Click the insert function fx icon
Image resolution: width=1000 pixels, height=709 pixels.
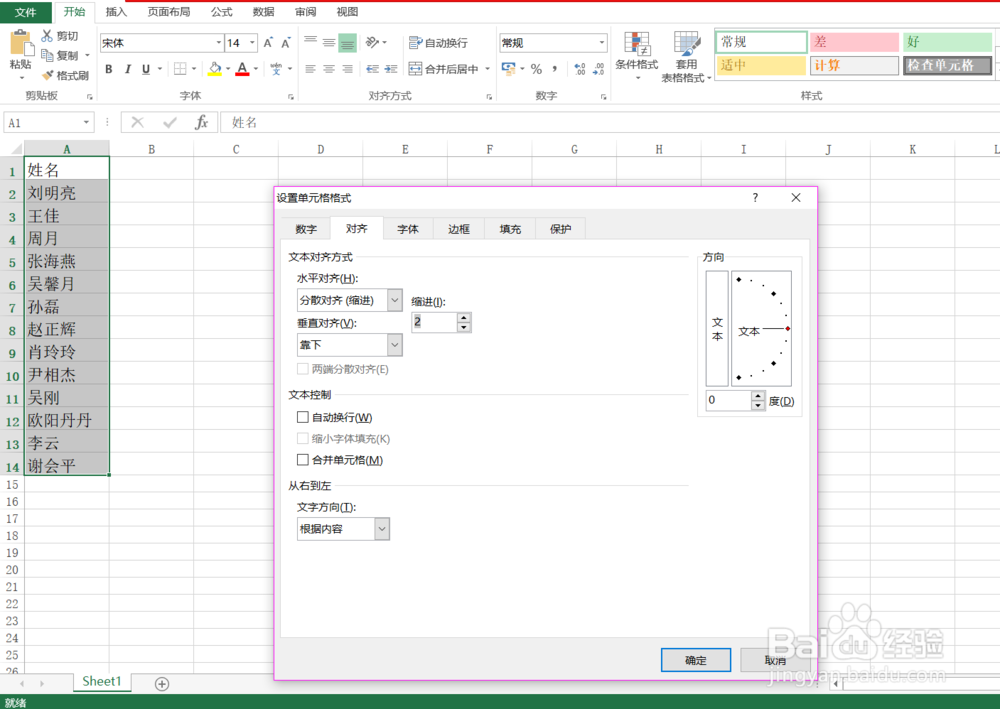[202, 122]
